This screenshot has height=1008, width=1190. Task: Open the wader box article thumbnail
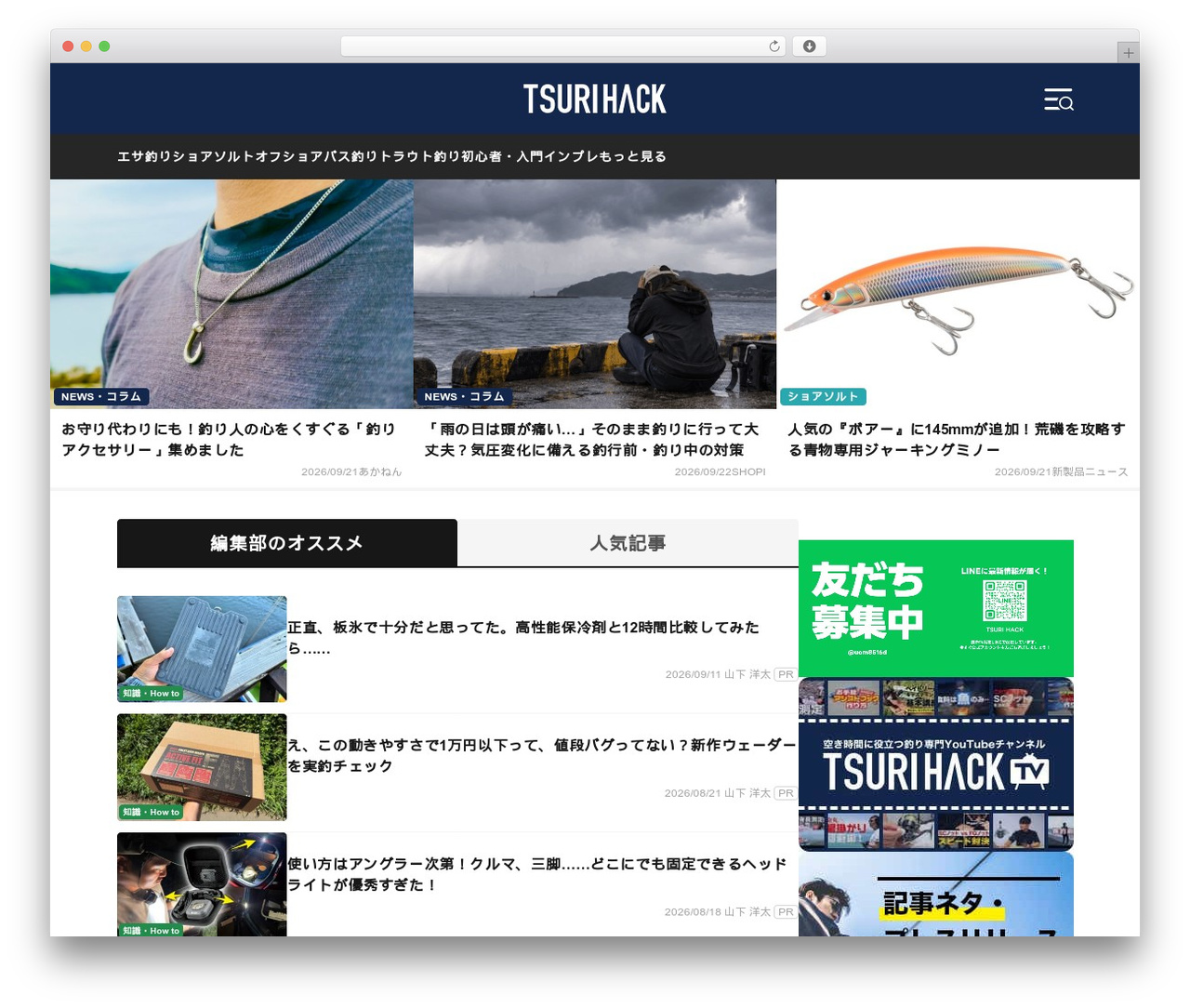[x=202, y=767]
